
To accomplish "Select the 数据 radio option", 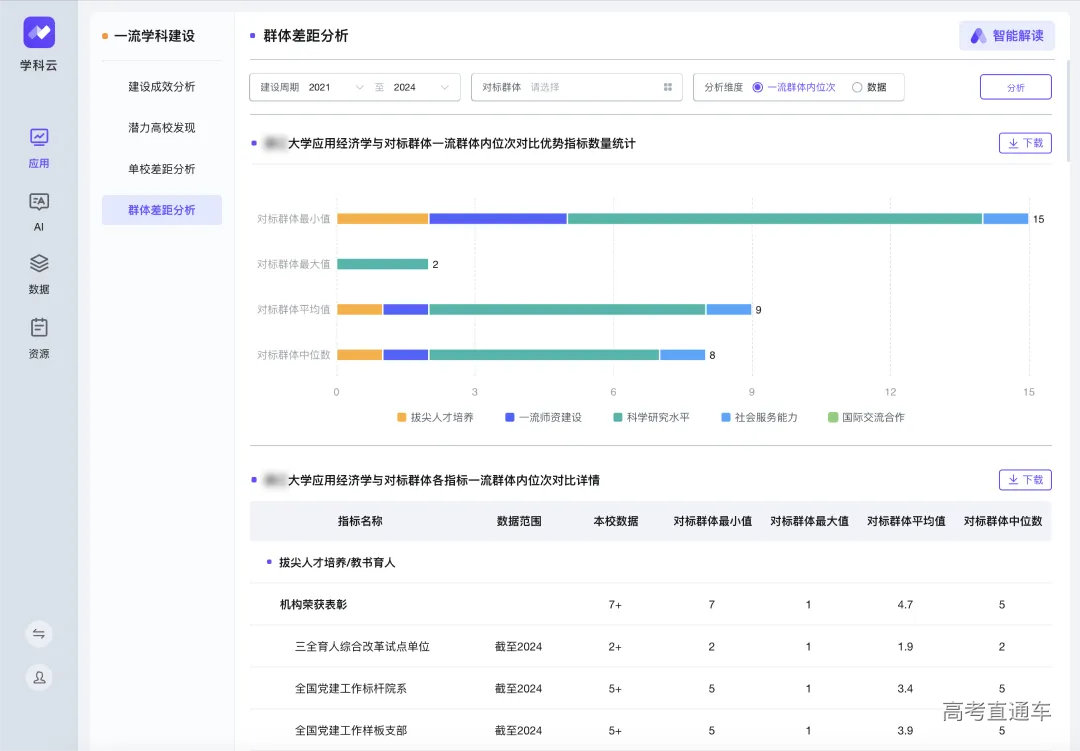I will point(857,88).
